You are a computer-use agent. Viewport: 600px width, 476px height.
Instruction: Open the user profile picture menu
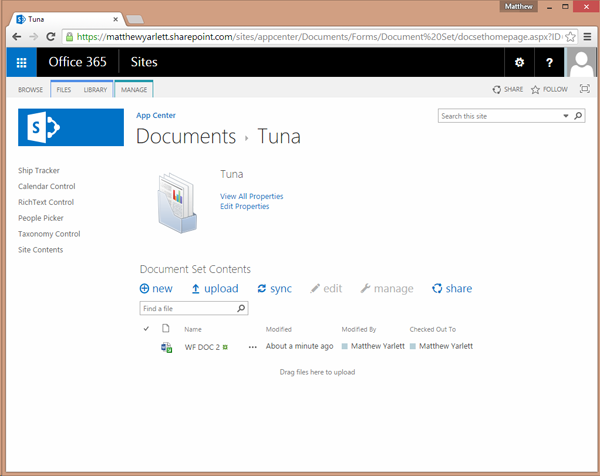pyautogui.click(x=581, y=62)
